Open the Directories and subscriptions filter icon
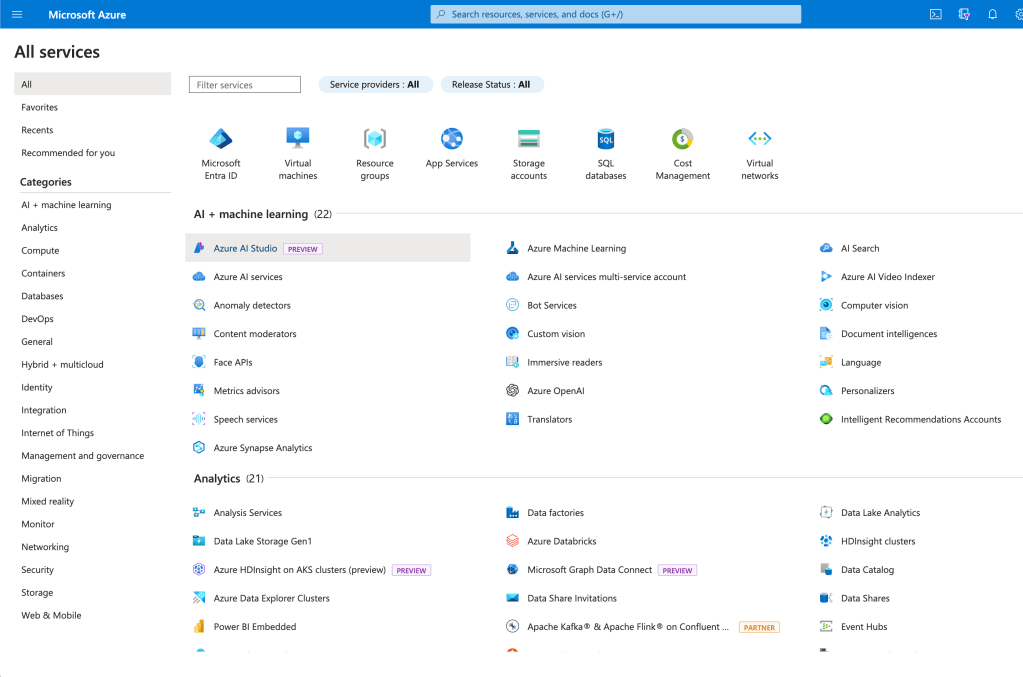The height and width of the screenshot is (677, 1023). (x=964, y=14)
